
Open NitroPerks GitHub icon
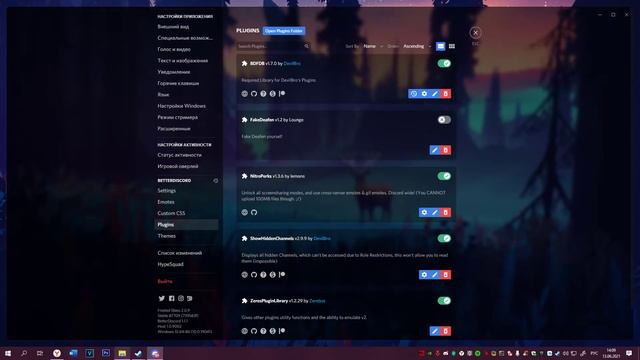point(254,212)
